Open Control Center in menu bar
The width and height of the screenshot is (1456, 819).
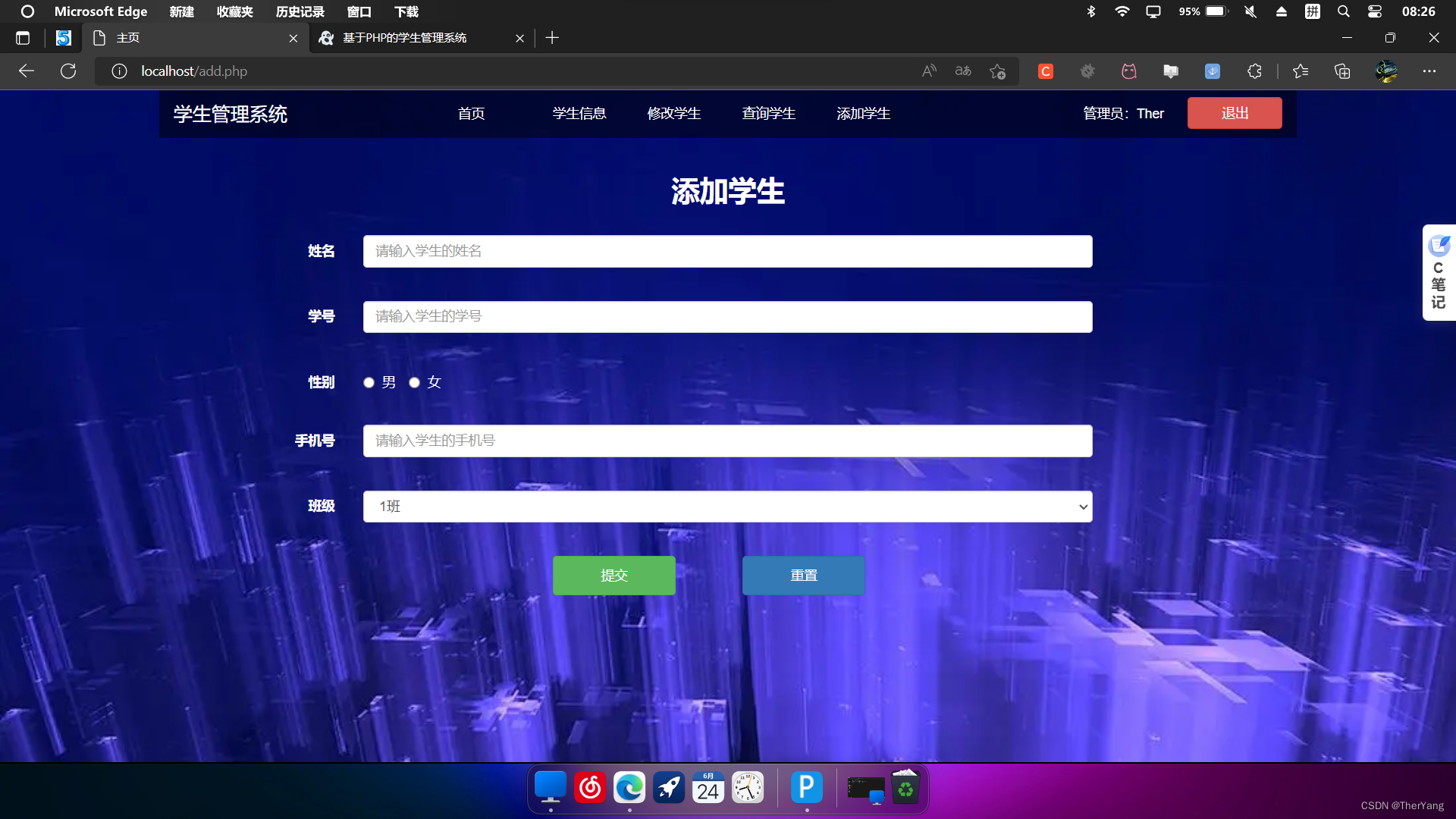1375,11
